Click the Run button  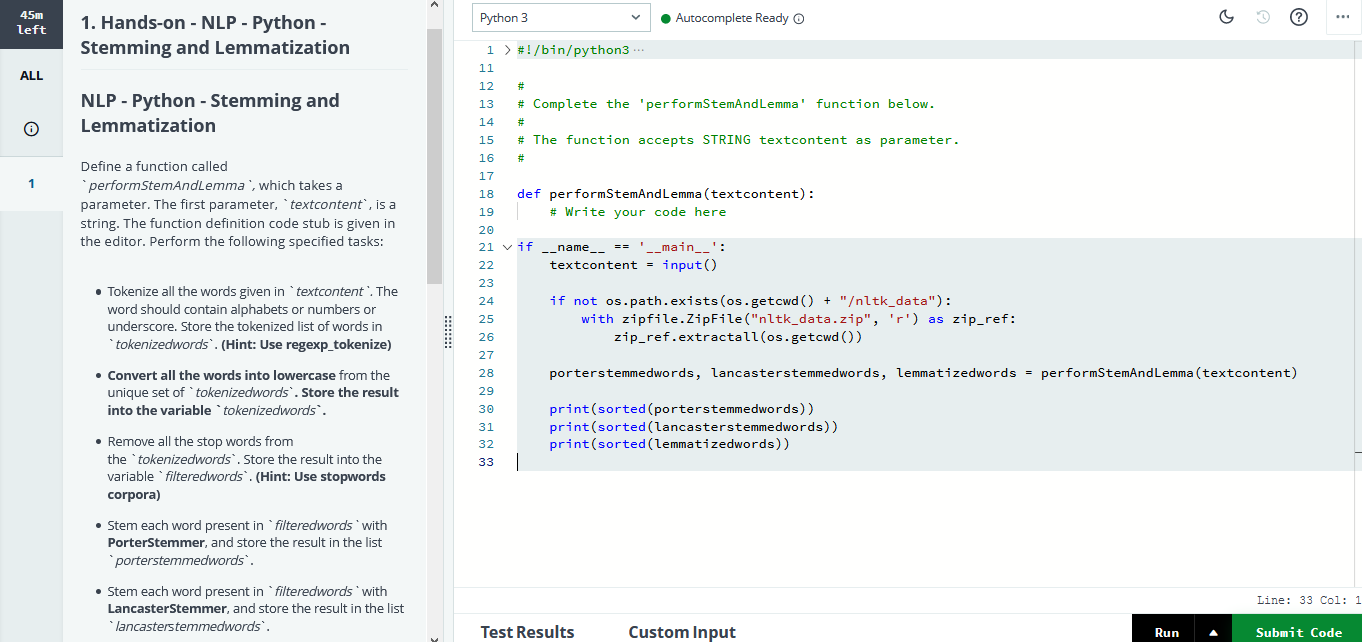pyautogui.click(x=1165, y=631)
